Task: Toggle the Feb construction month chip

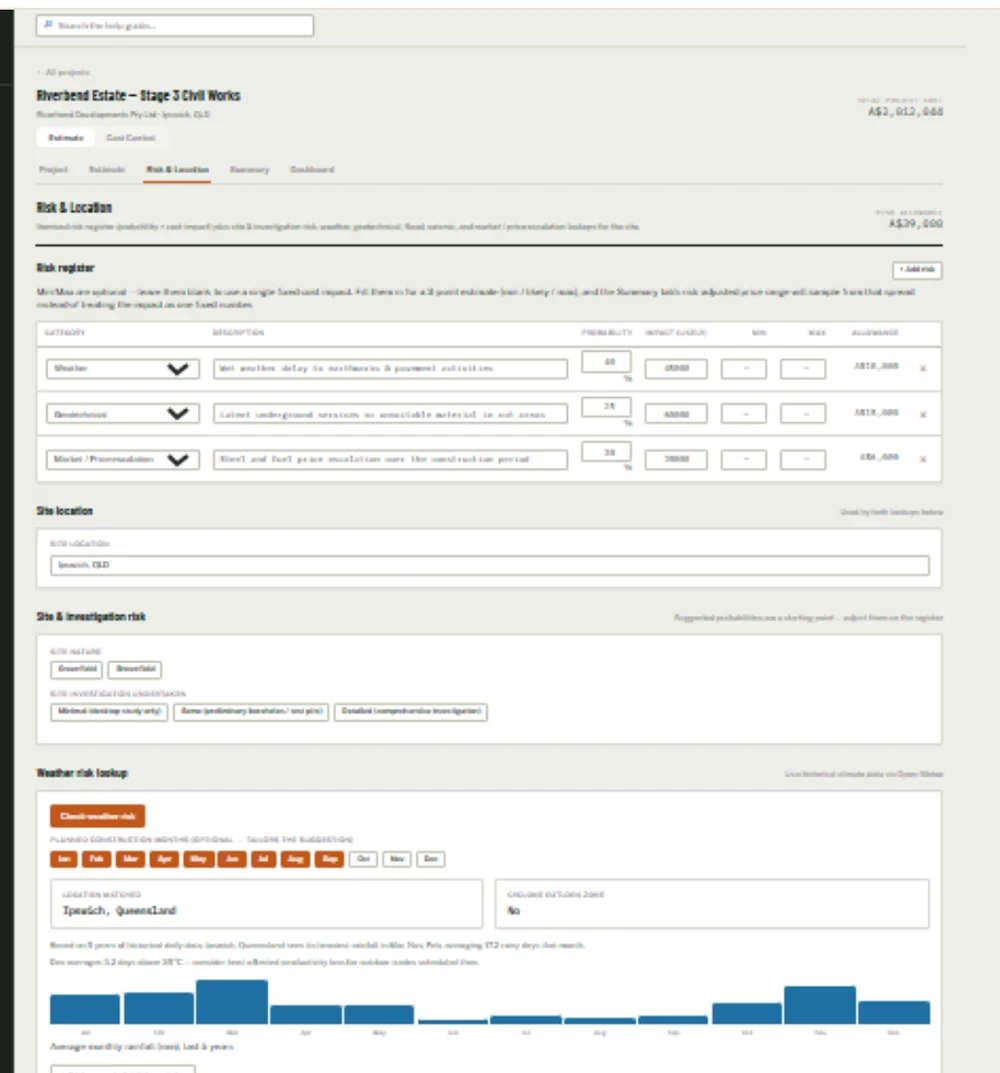Action: 97,859
